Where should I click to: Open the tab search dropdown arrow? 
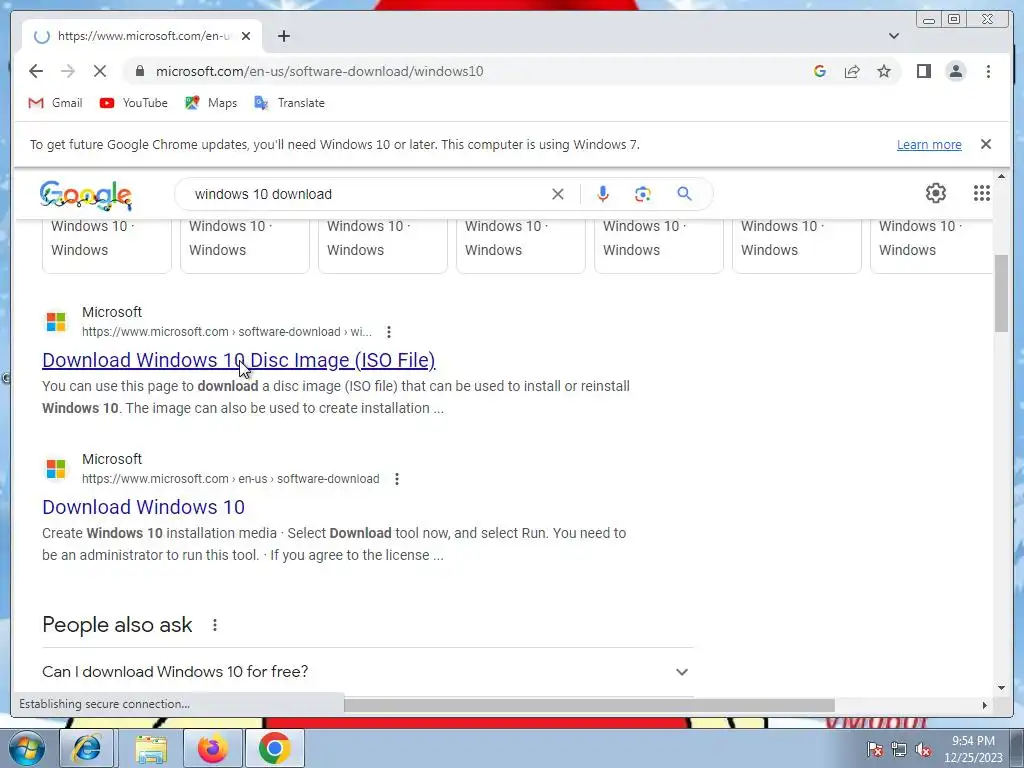click(894, 36)
